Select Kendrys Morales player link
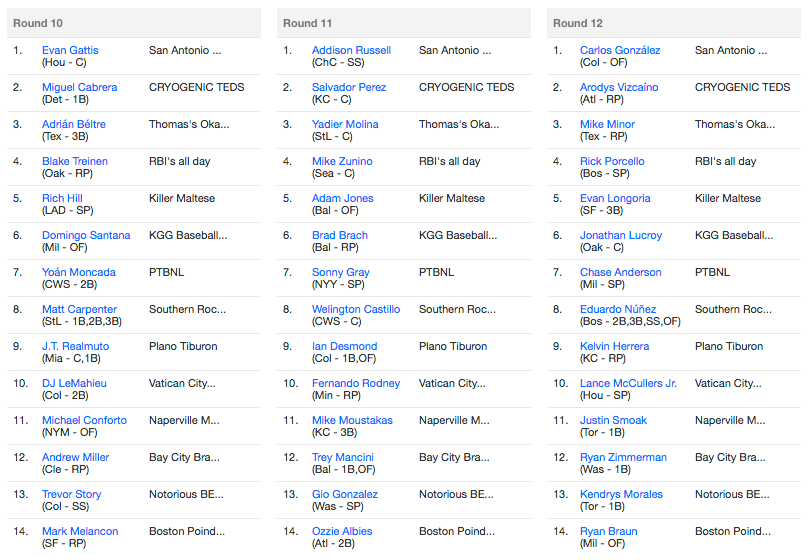 [x=621, y=494]
